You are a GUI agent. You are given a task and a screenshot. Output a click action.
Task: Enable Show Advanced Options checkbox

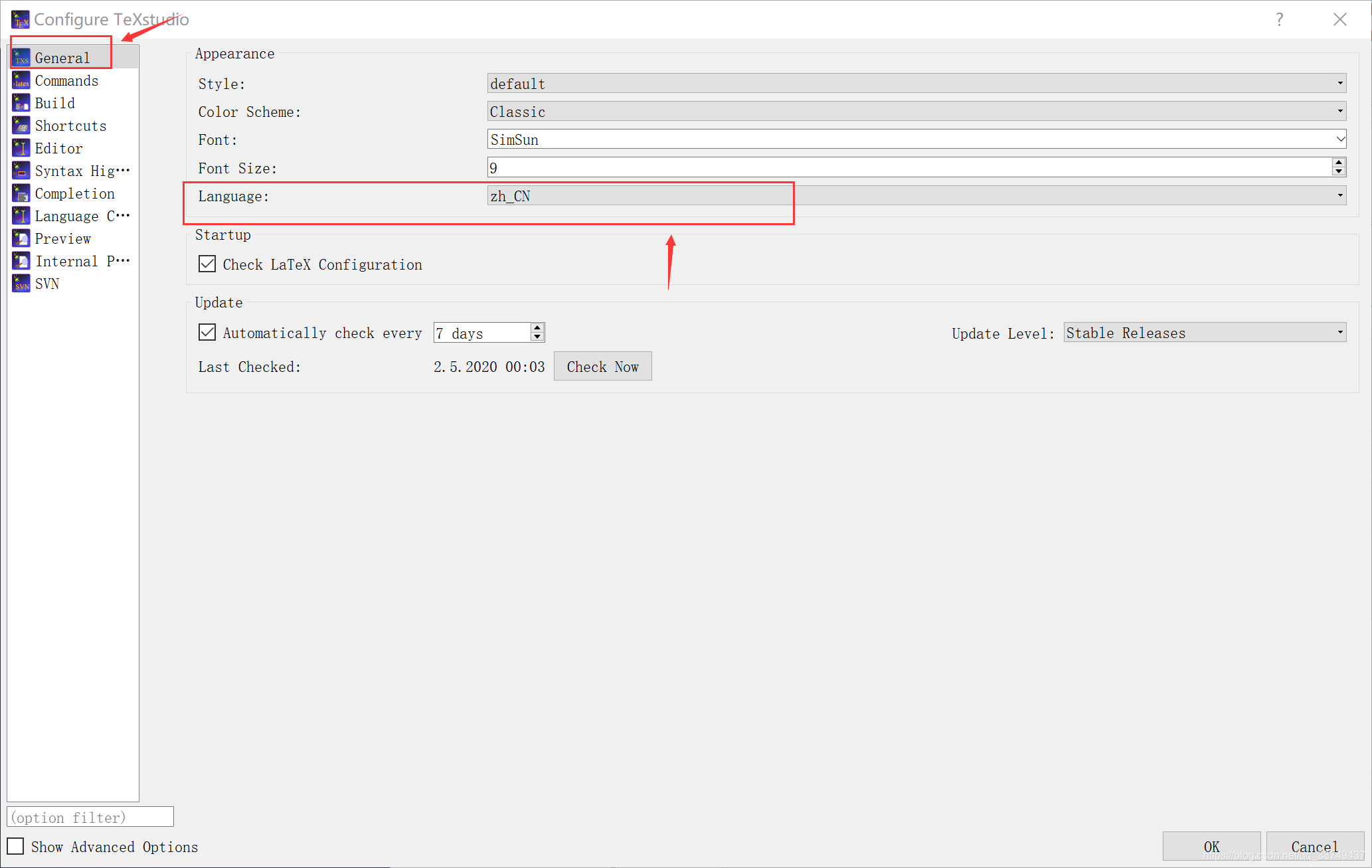[15, 846]
